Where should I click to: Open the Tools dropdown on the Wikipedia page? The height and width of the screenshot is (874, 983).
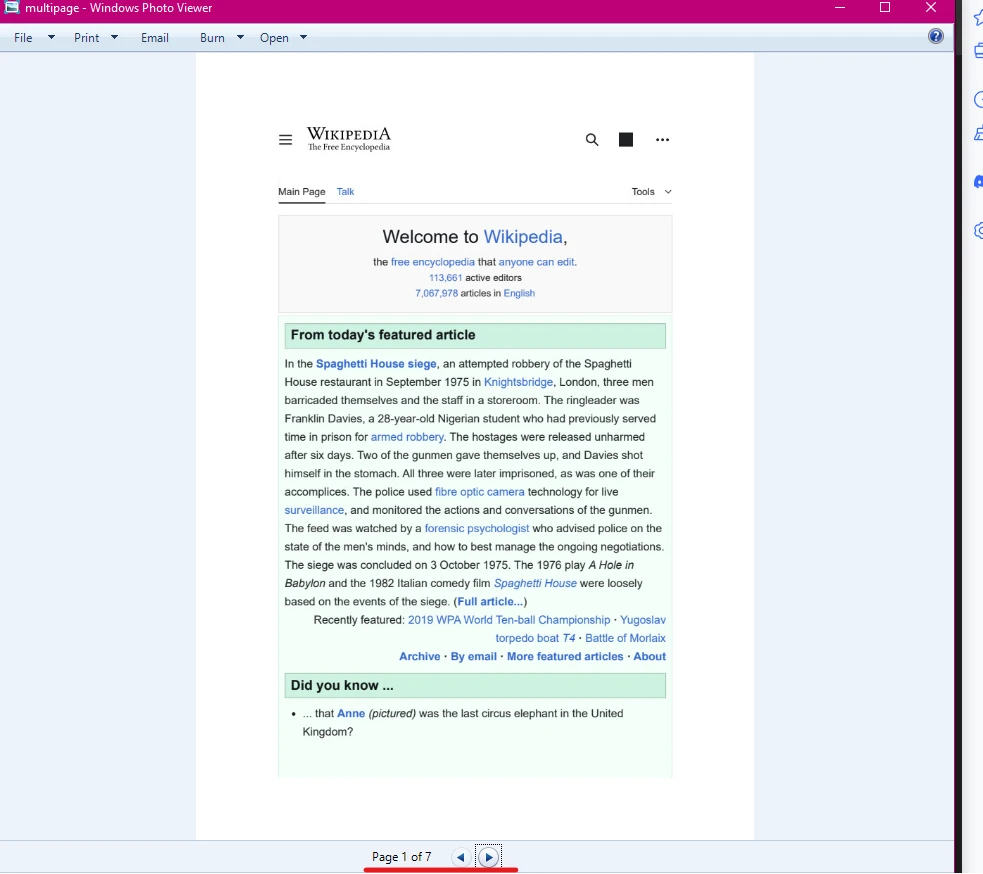(x=650, y=191)
